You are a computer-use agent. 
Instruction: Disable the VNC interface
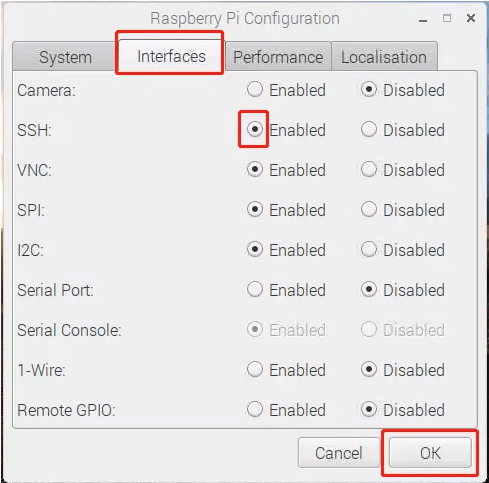tap(369, 169)
